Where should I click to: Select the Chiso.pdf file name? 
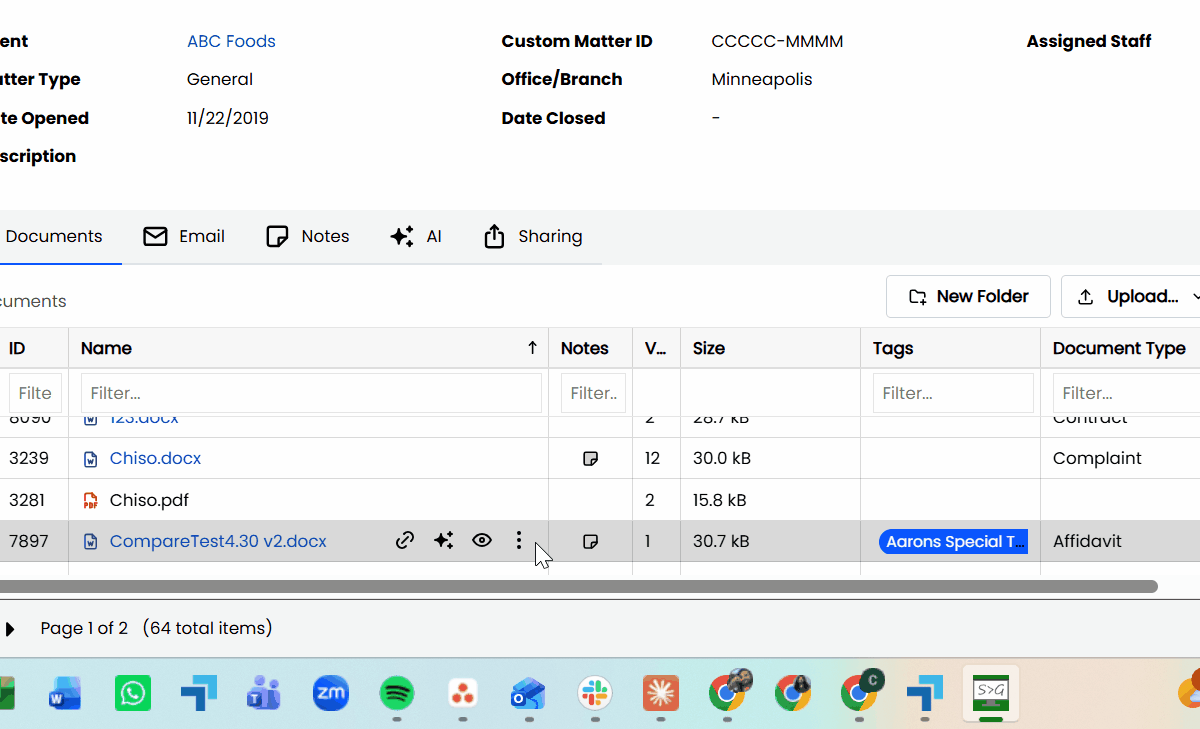(149, 500)
